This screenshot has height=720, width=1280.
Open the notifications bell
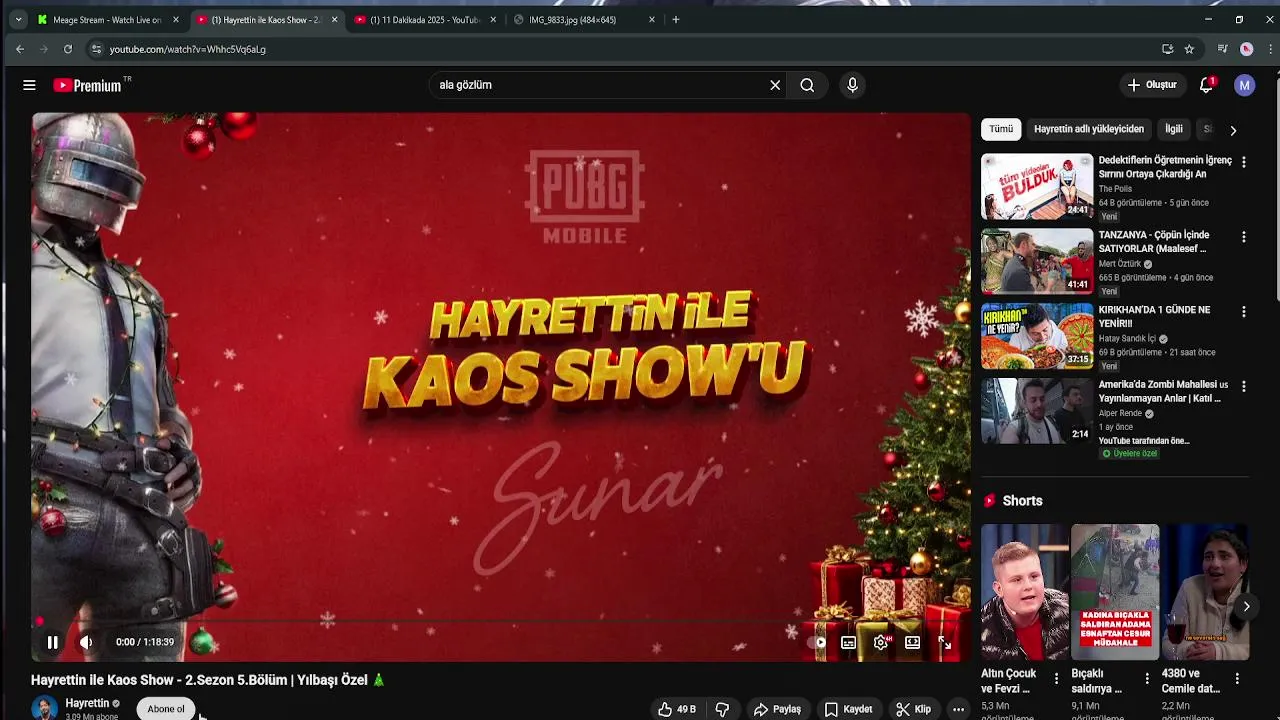point(1206,85)
